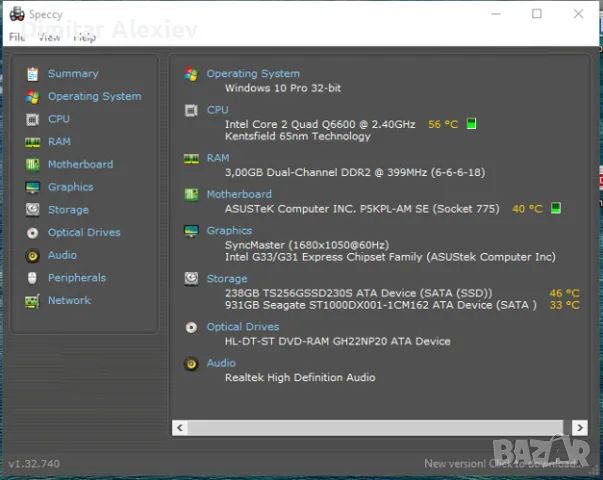Click the Audio icon in summary pane
Screen dimensions: 603x480
coord(191,363)
